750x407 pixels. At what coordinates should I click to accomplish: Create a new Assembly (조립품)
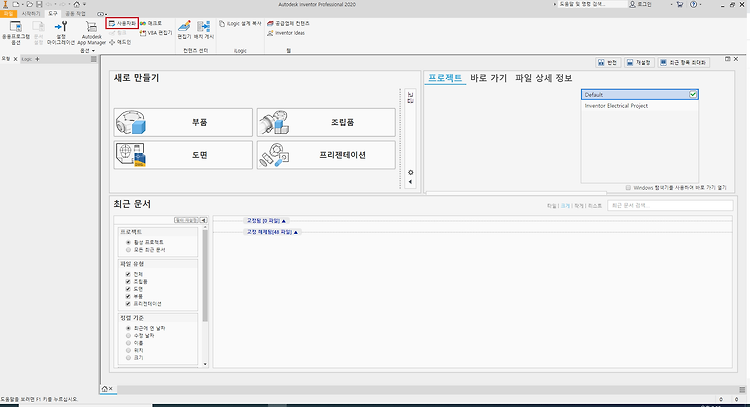326,122
